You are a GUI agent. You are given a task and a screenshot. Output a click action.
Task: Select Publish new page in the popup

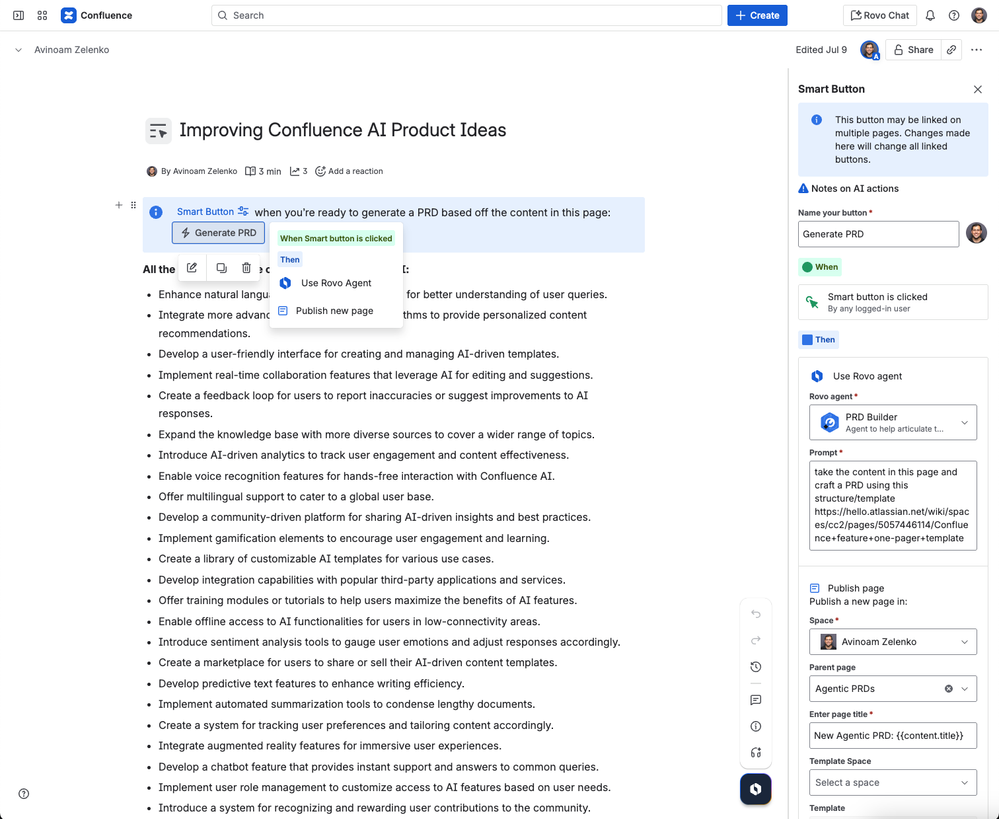point(326,310)
